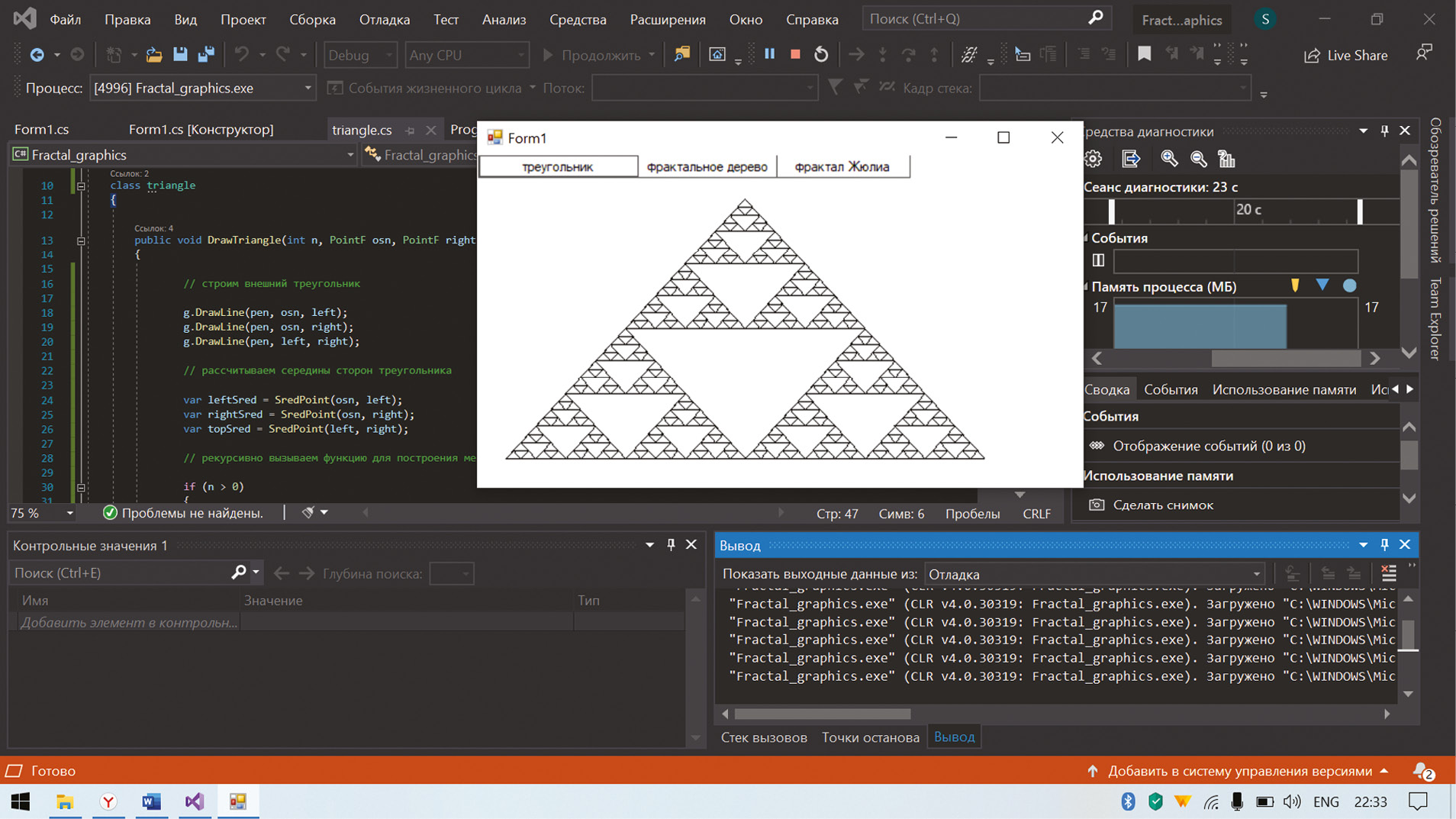
Task: Clear all output in Output panel
Action: click(x=1388, y=573)
